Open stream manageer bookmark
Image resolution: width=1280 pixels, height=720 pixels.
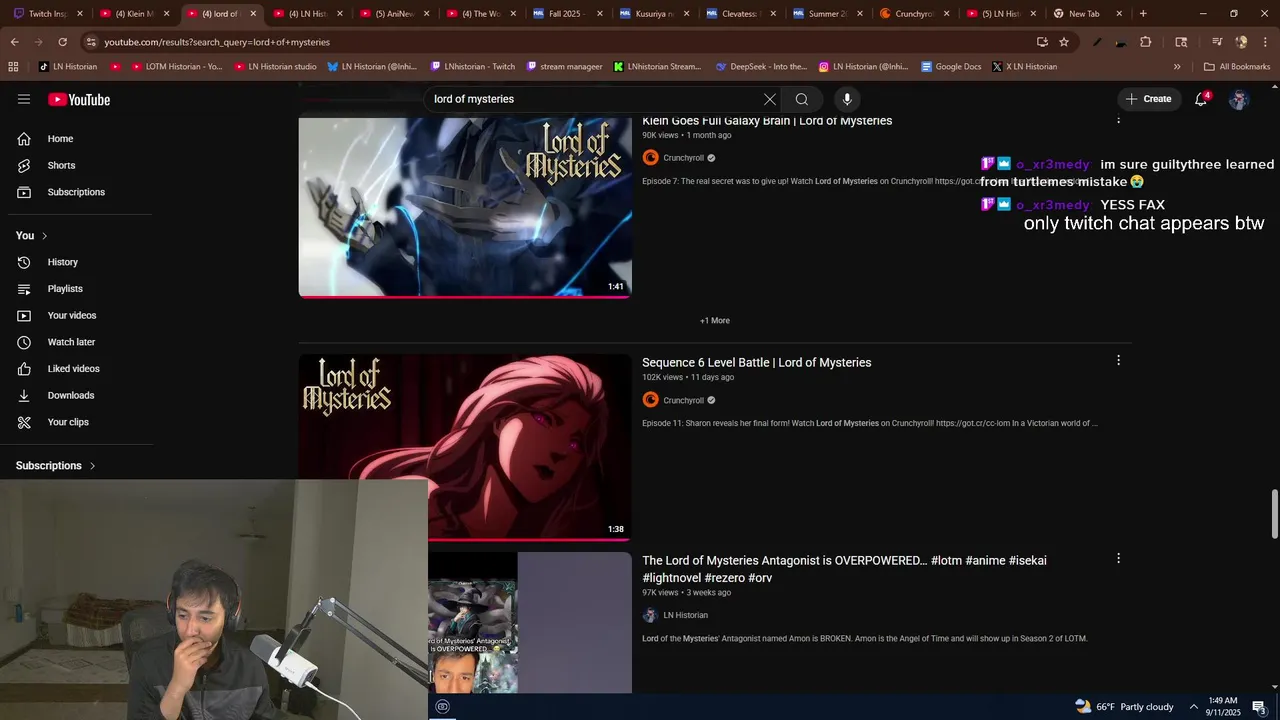[564, 67]
